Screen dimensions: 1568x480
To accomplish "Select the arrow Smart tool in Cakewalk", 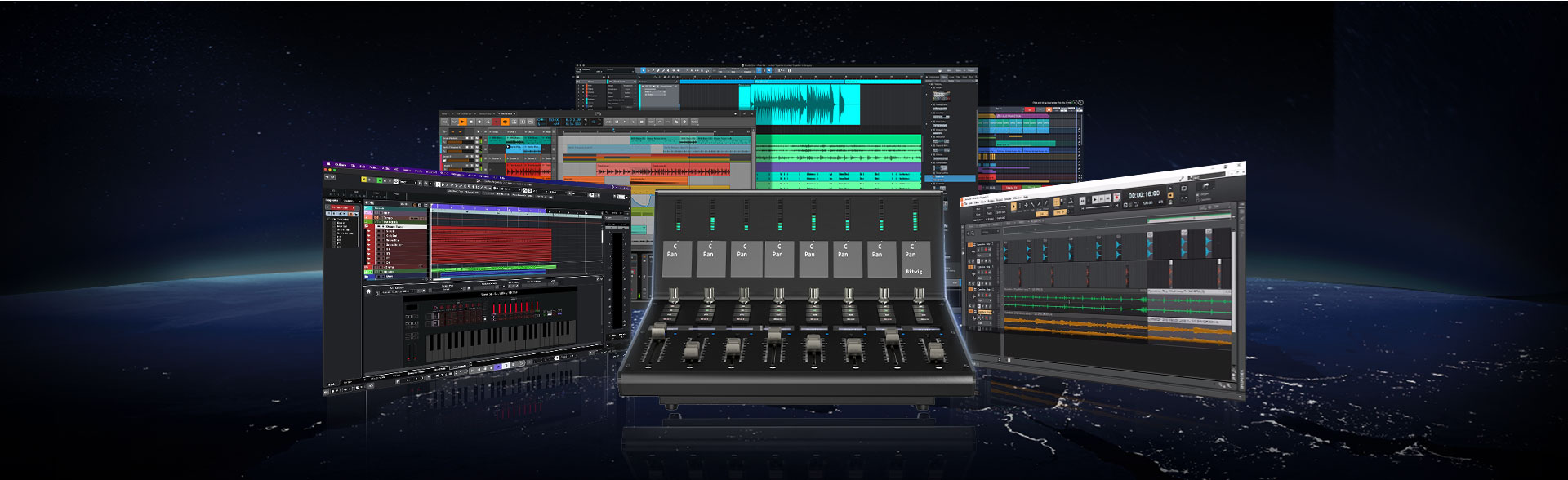I will [x=1013, y=207].
